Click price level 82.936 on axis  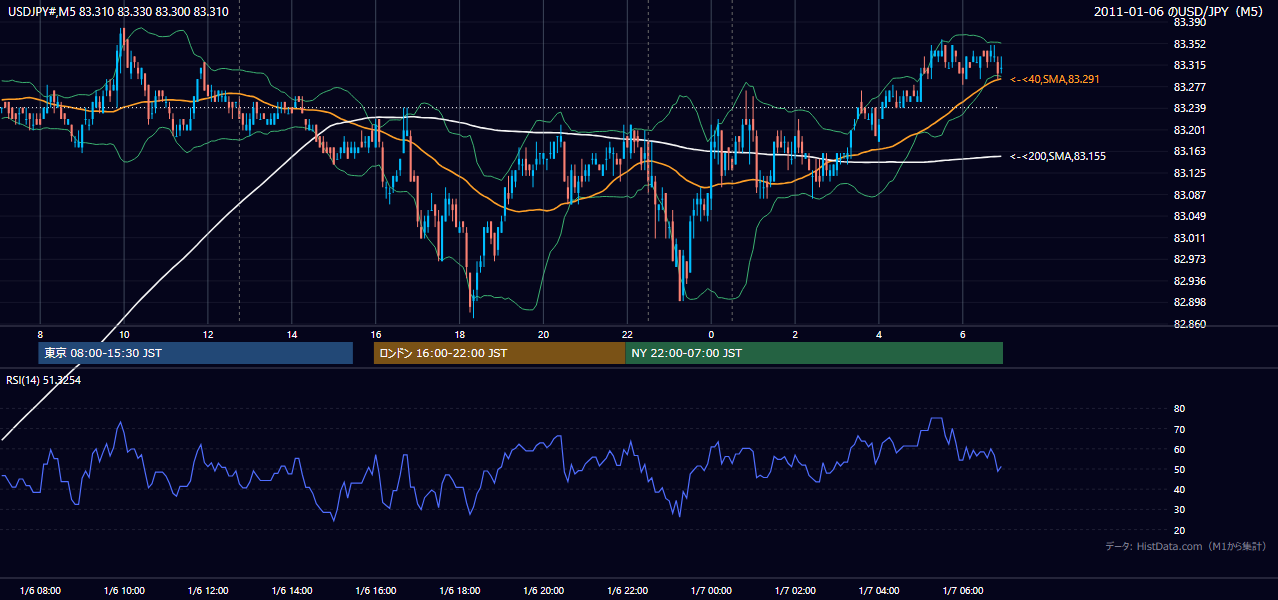point(1188,281)
